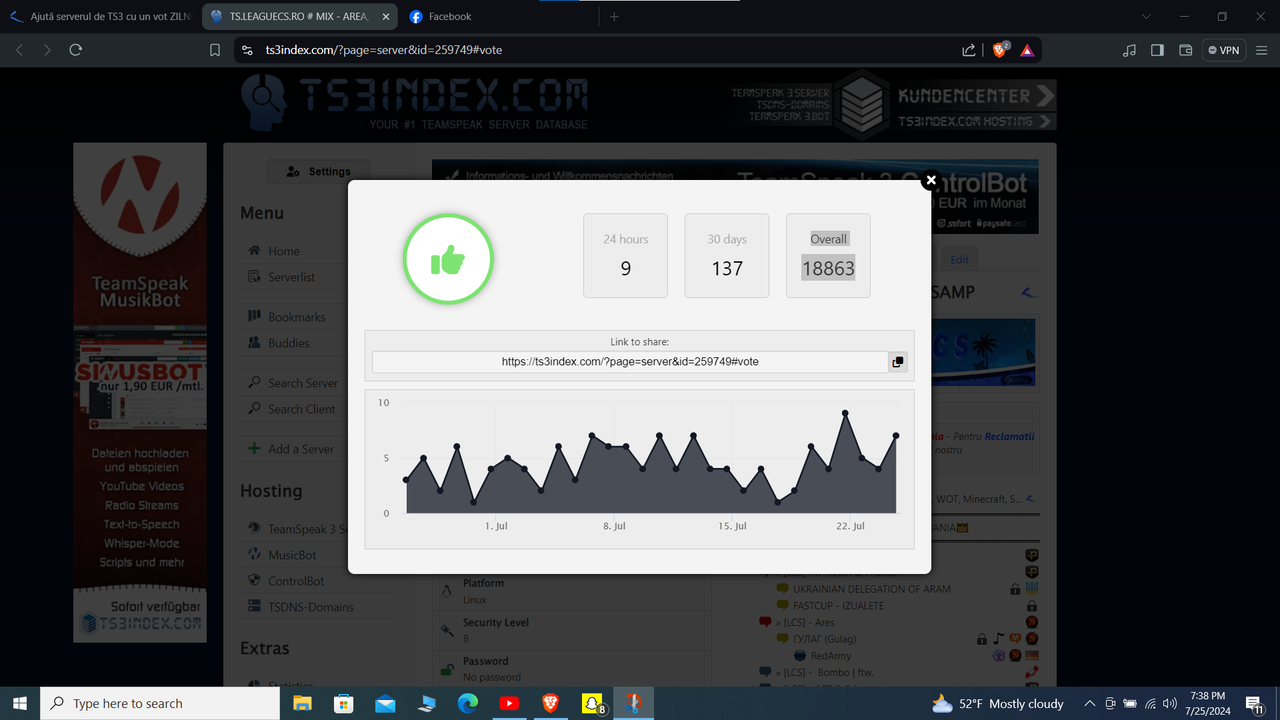Open Bookmarks in the Menu
Screen dimensions: 1280x720
(x=296, y=317)
